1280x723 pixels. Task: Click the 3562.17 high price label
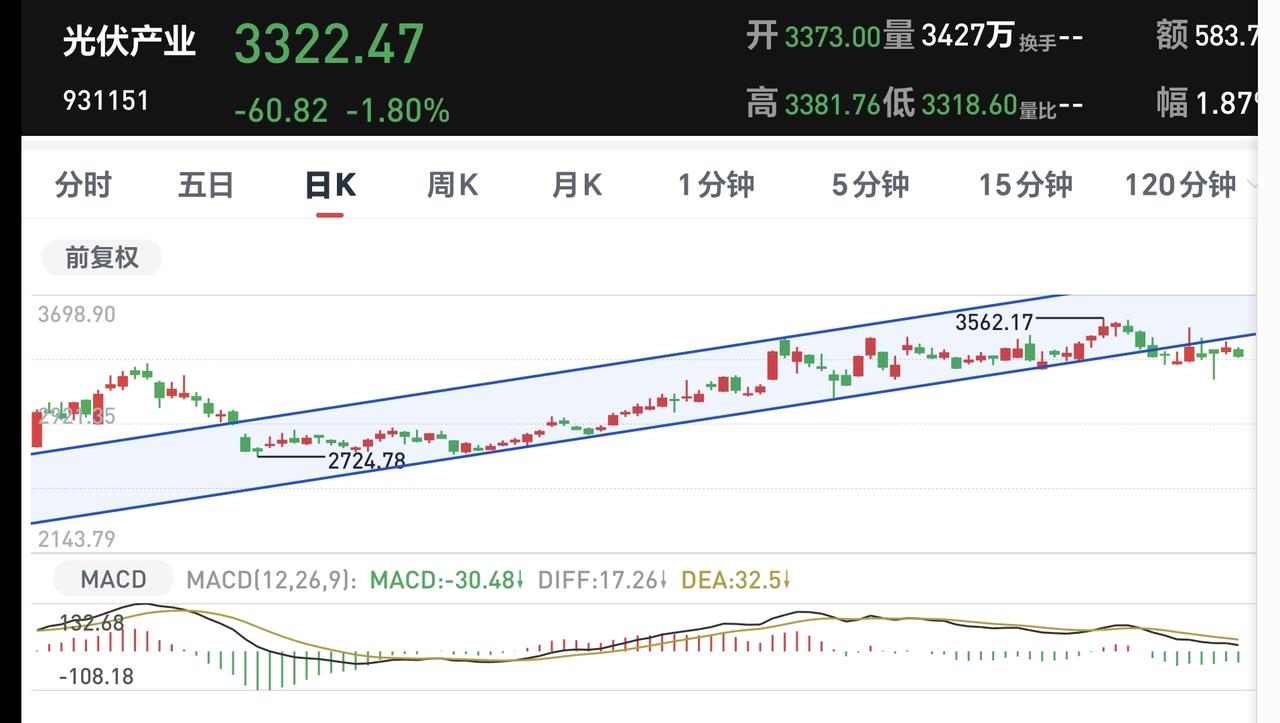(x=994, y=322)
